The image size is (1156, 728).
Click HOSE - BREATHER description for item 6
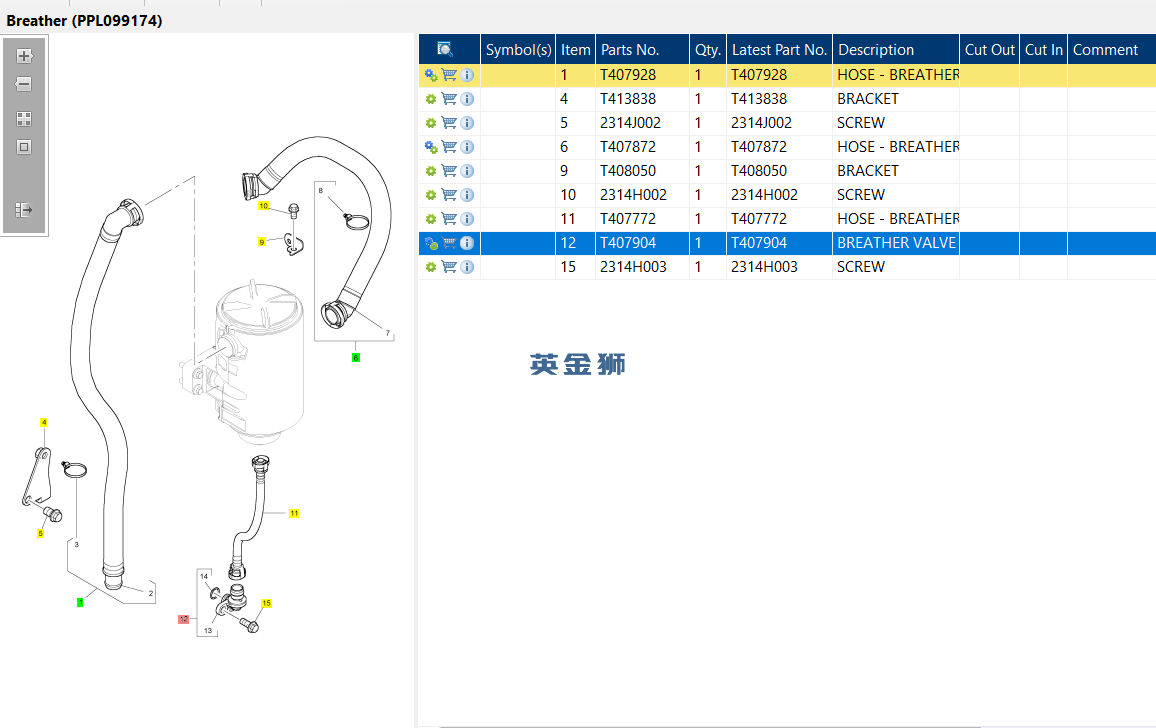[896, 147]
